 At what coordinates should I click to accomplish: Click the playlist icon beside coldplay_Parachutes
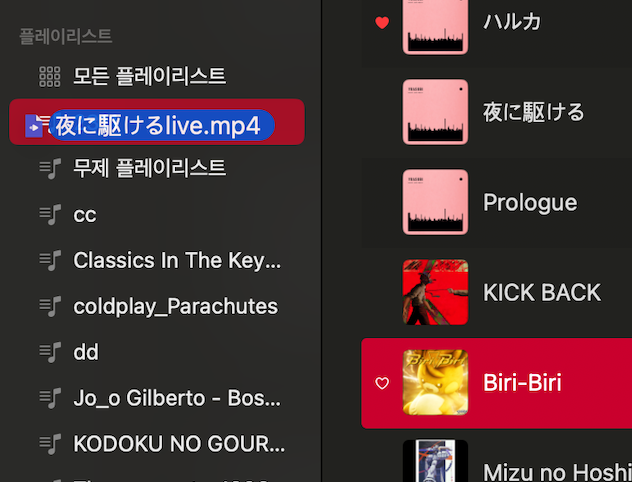(50, 306)
